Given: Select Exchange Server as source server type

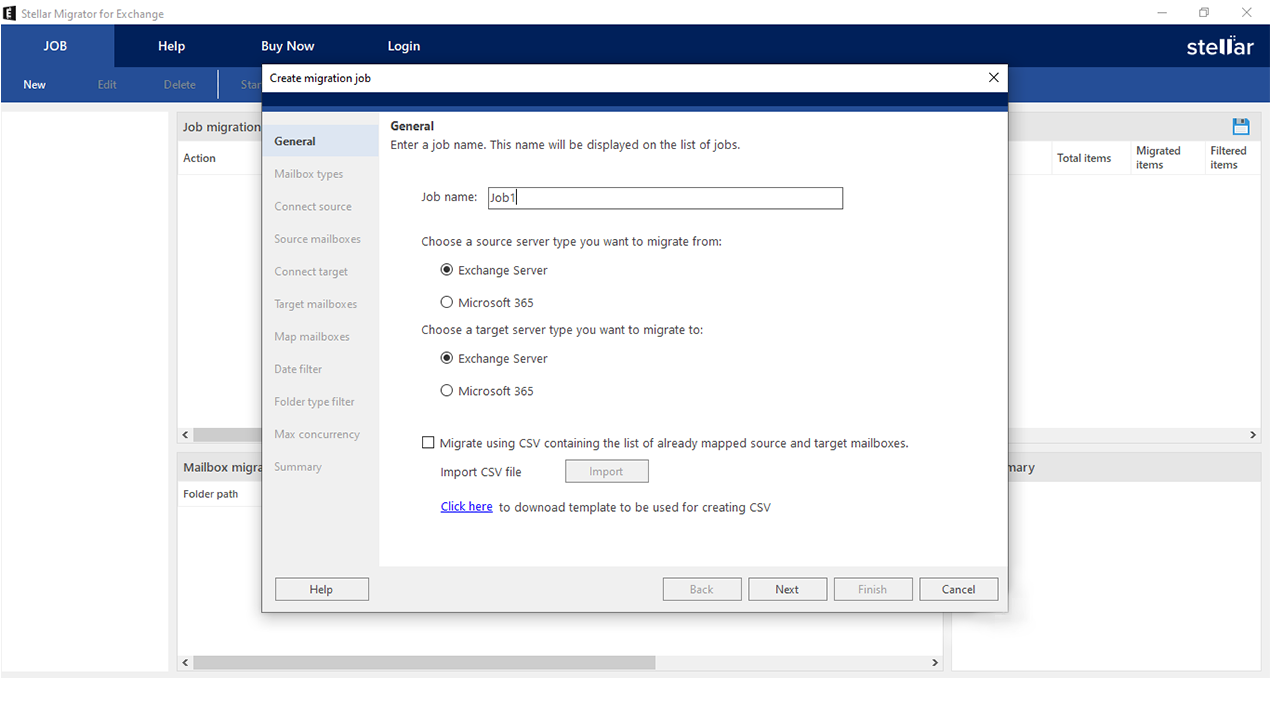Looking at the screenshot, I should point(447,270).
